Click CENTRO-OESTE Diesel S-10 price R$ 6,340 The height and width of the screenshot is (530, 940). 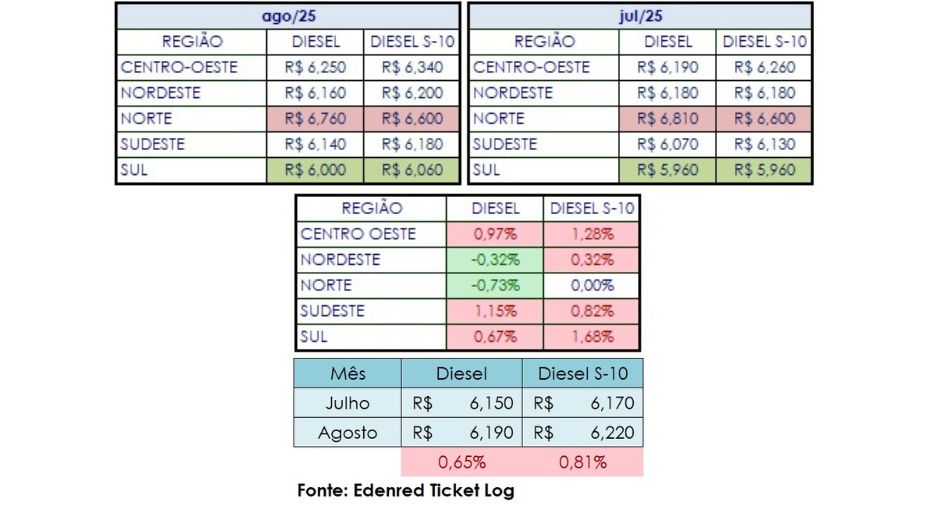click(412, 67)
